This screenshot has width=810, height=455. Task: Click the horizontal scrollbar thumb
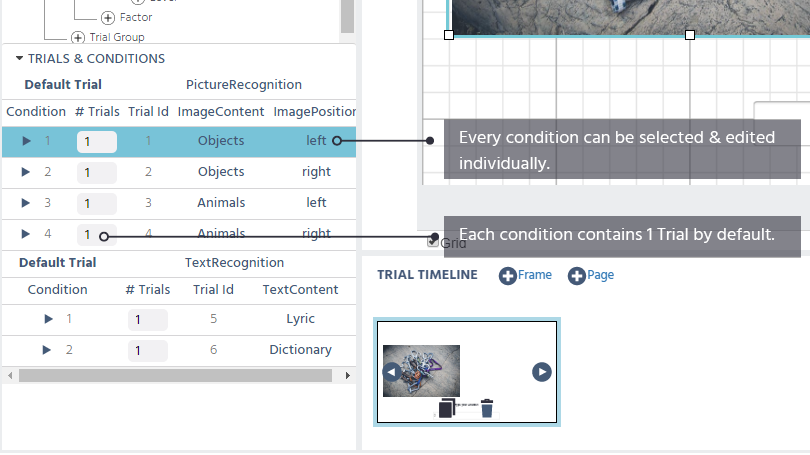coord(175,375)
